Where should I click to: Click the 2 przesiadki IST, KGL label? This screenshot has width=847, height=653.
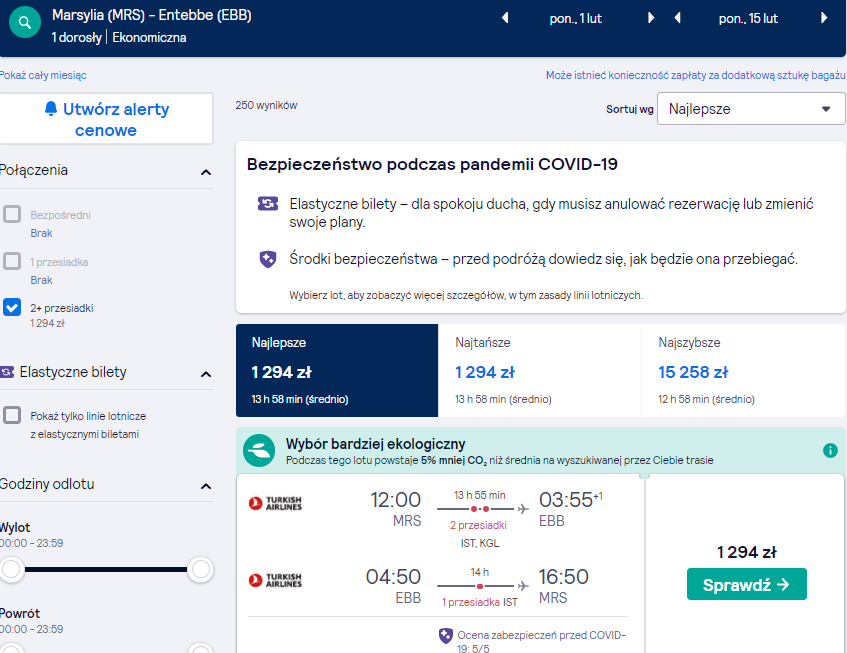pos(479,534)
